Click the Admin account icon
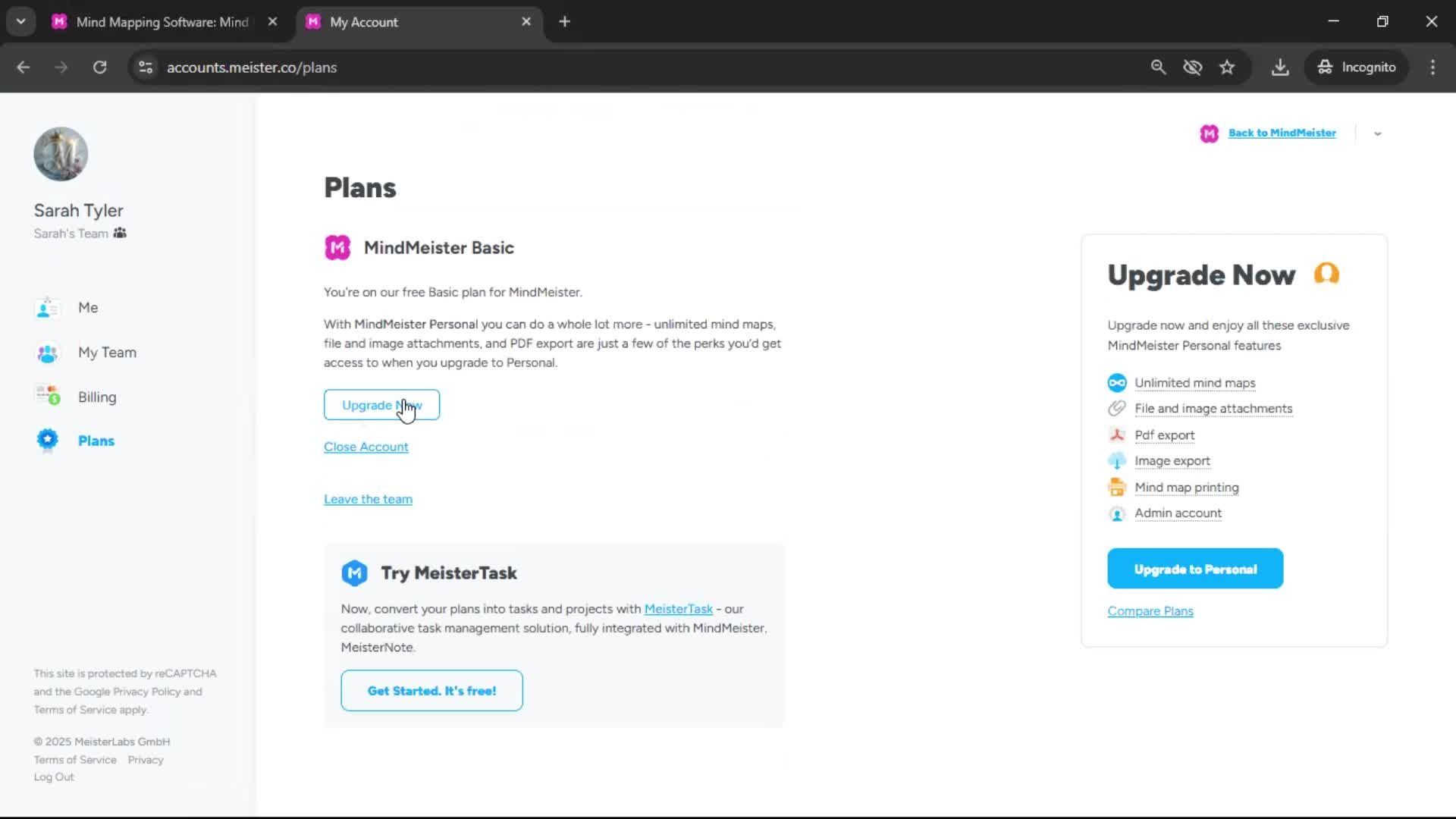Image resolution: width=1456 pixels, height=819 pixels. (1117, 513)
